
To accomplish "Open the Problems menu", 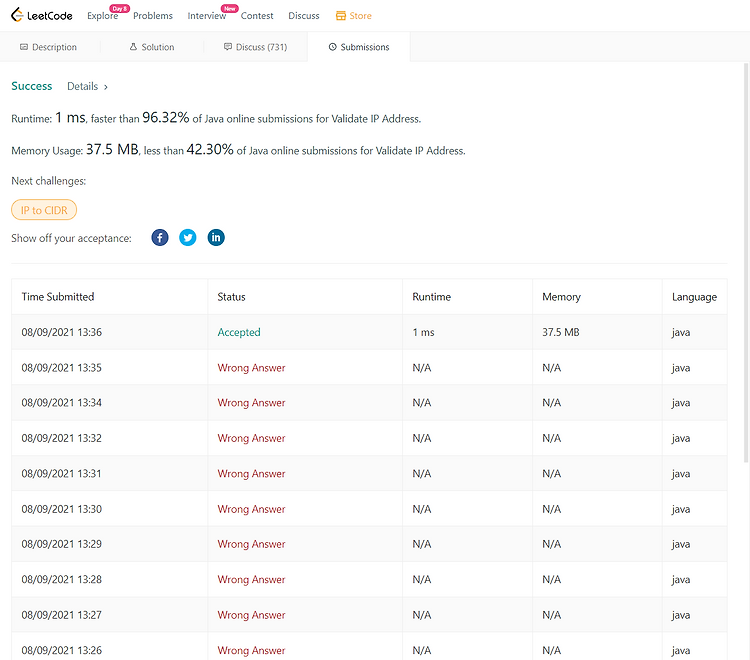I will pos(153,16).
